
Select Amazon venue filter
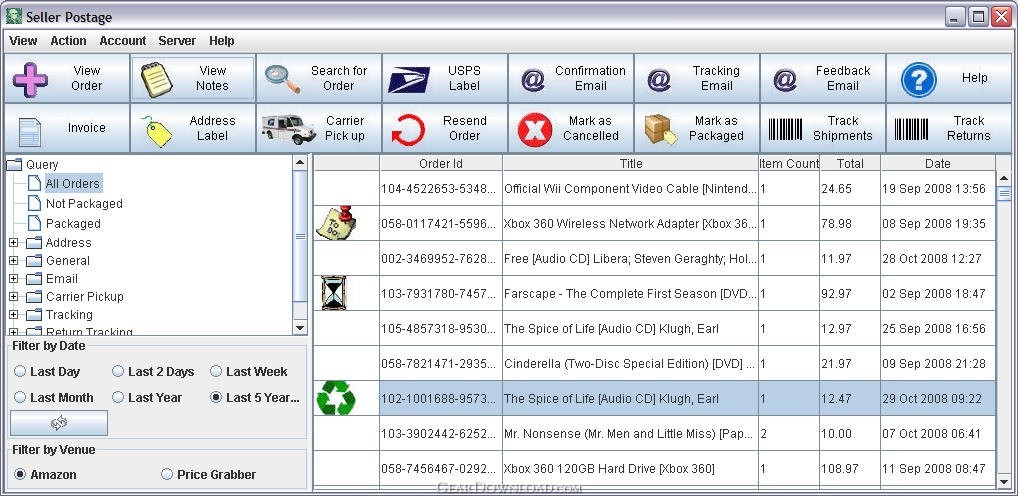pos(45,475)
